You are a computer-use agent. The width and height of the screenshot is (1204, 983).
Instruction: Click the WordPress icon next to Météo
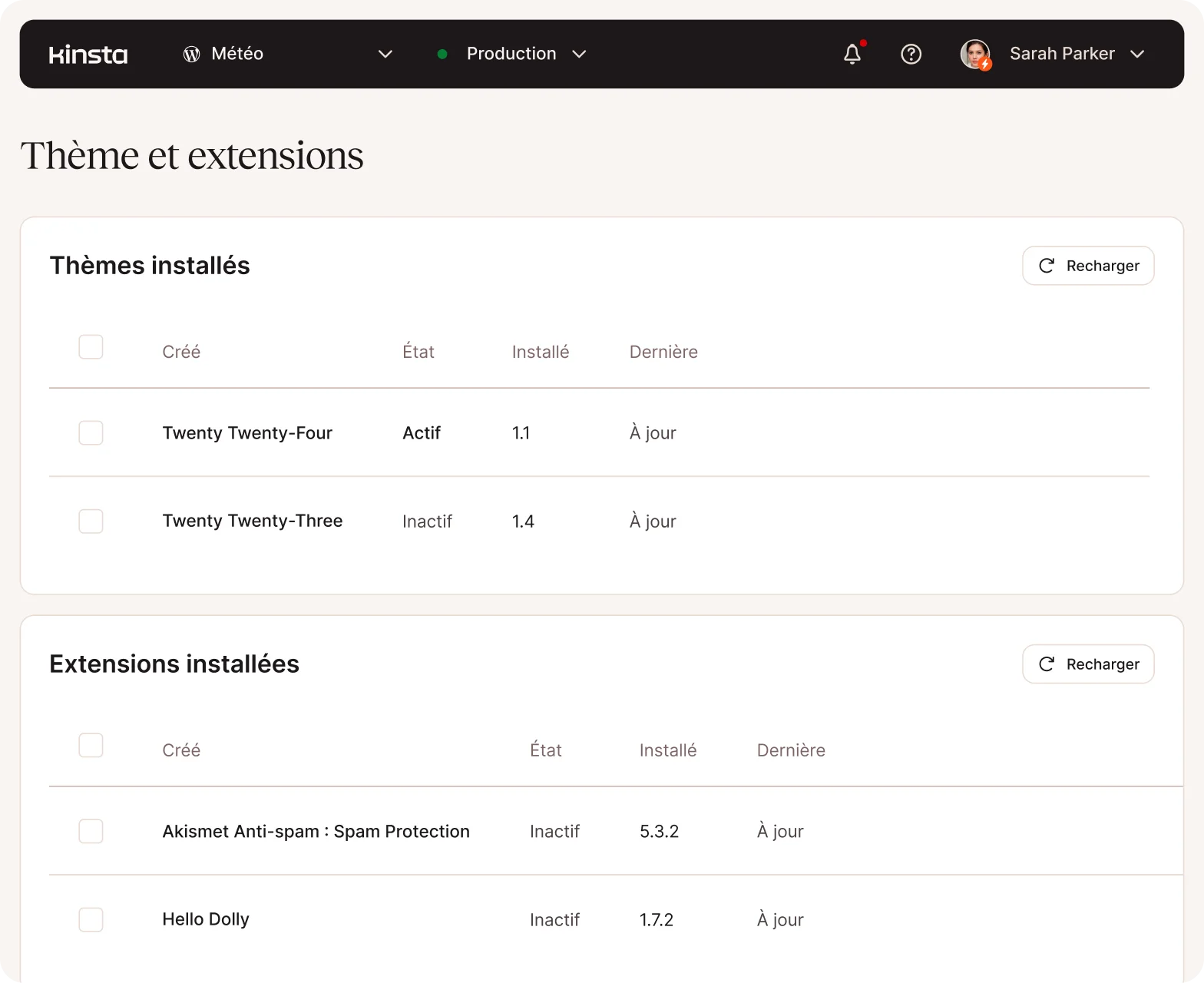(191, 54)
